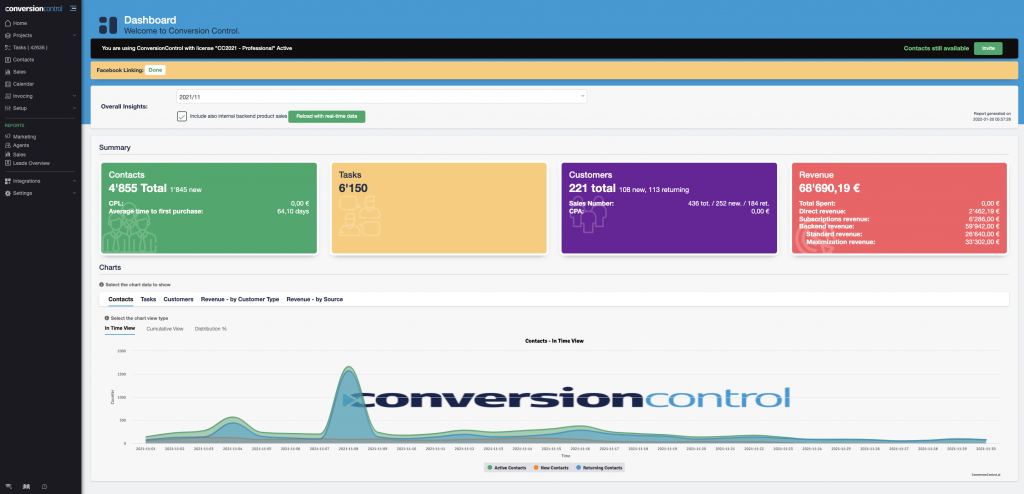Click Leads Overview icon in sidebar
This screenshot has height=494, width=1024.
tap(8, 163)
